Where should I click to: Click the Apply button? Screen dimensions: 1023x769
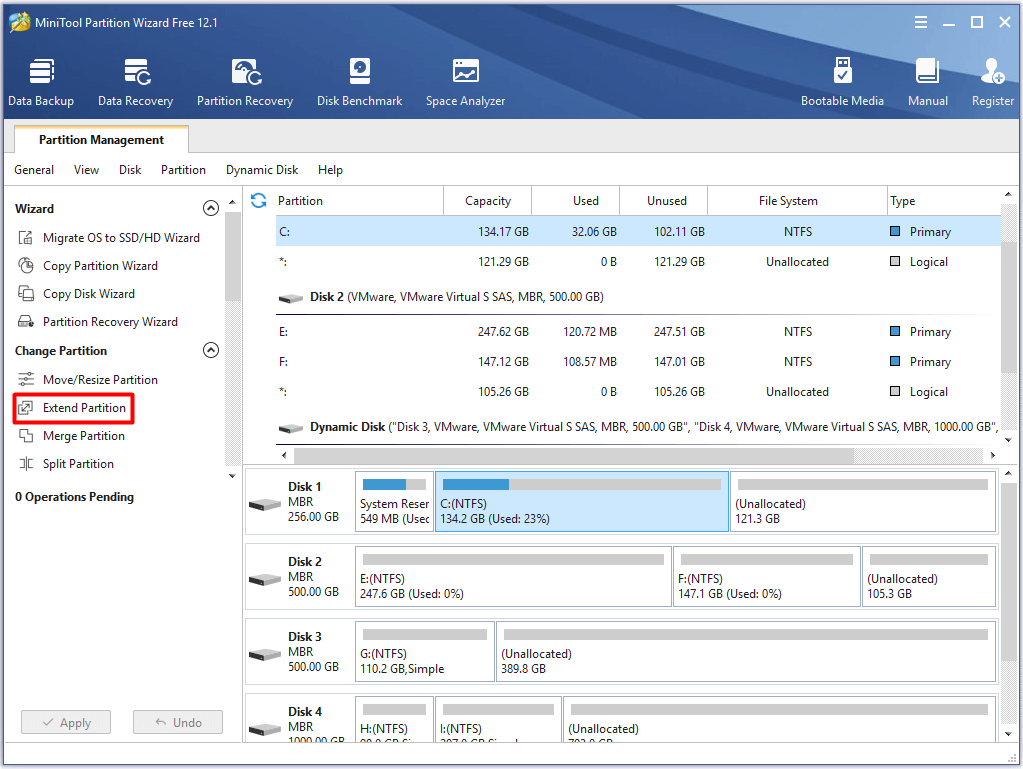tap(66, 722)
